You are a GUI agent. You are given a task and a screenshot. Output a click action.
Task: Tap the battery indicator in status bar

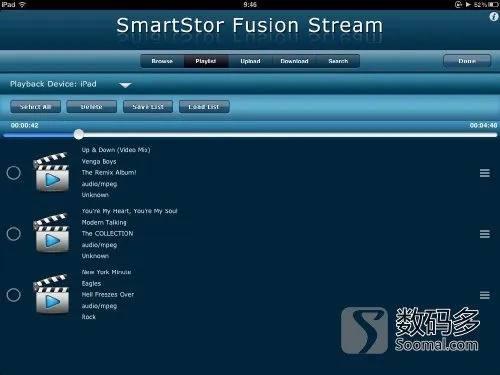coord(493,5)
